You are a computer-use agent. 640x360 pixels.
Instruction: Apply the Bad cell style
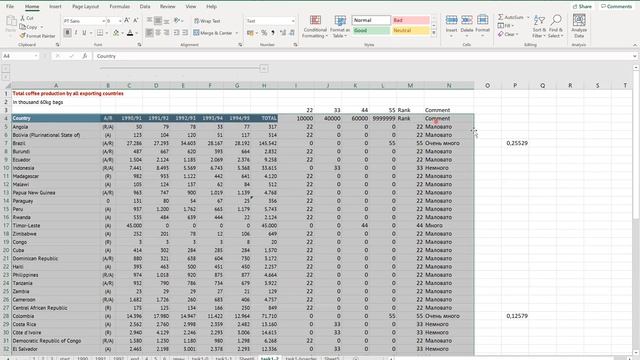tap(411, 20)
